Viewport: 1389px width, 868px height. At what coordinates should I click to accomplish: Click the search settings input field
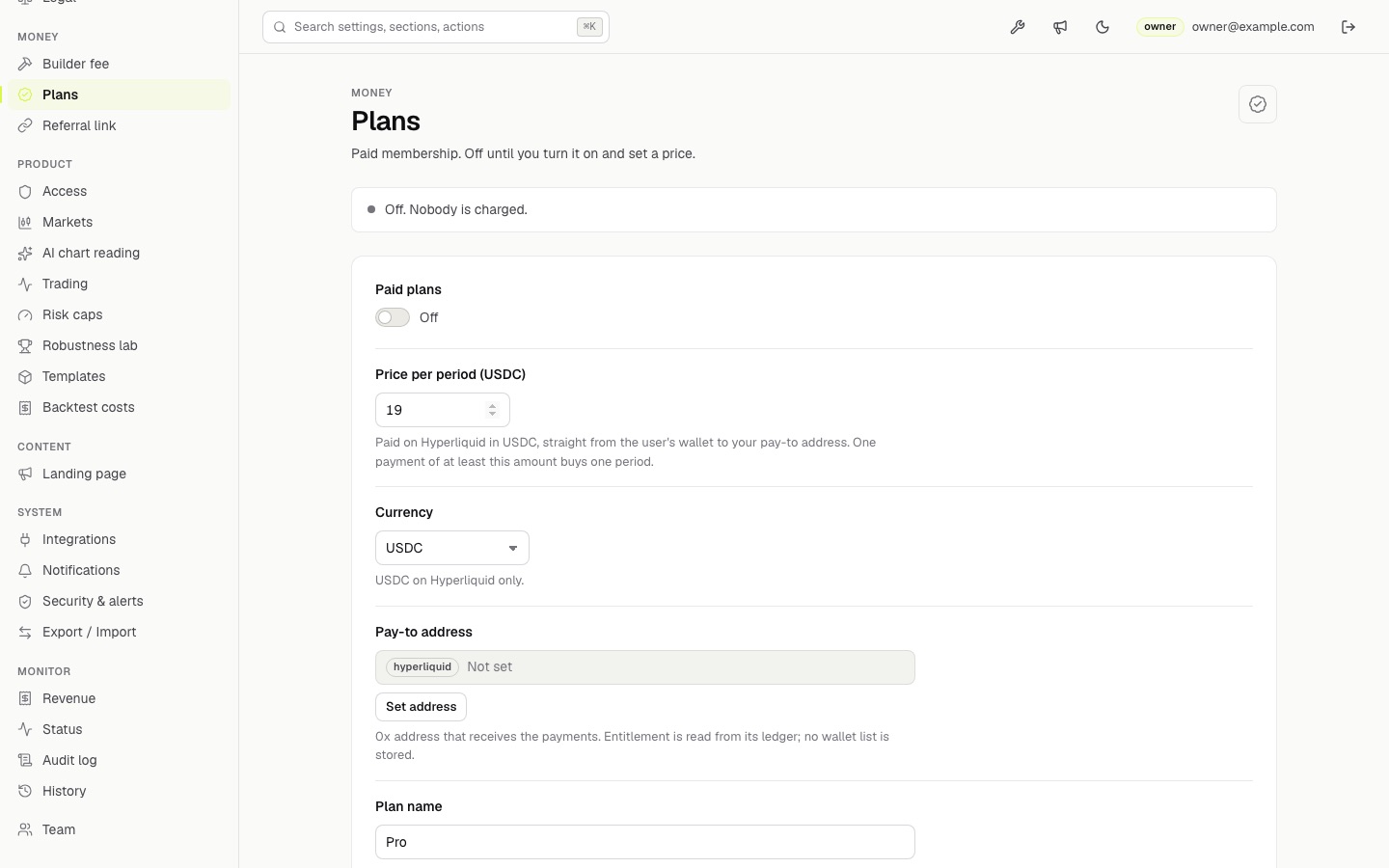(436, 27)
